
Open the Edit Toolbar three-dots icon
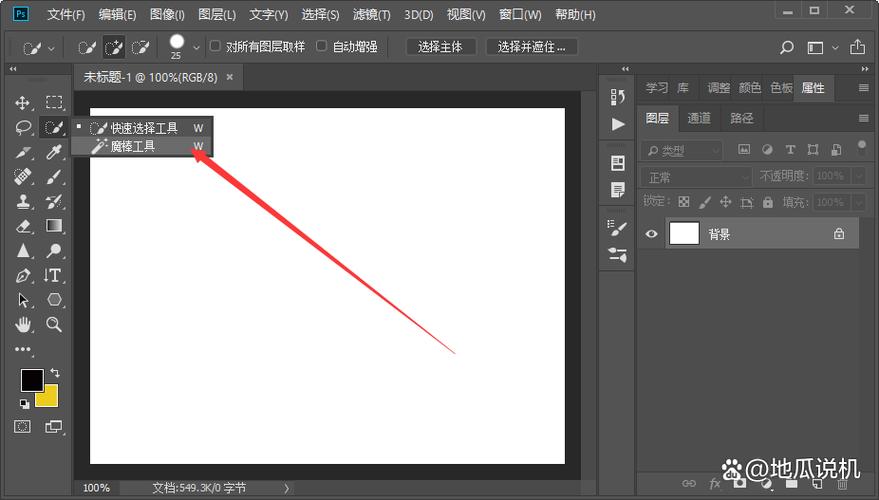coord(23,349)
